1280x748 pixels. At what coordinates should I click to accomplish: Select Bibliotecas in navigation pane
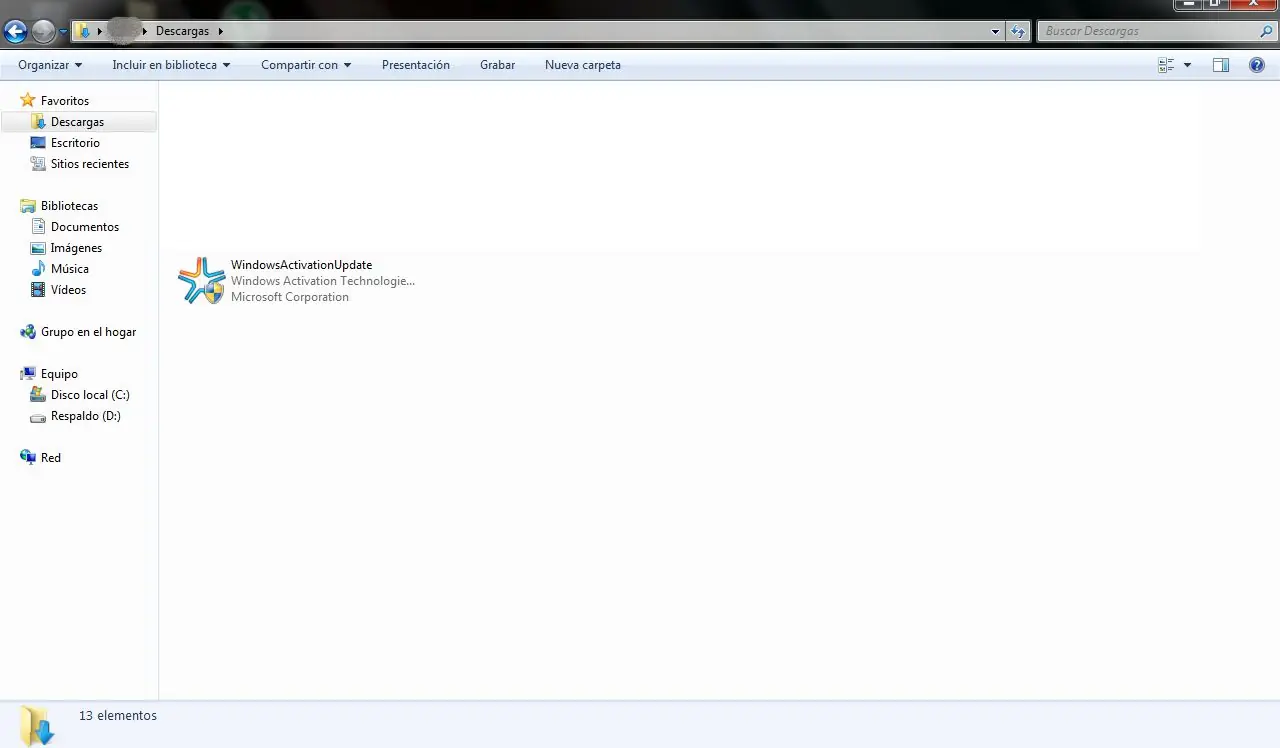[x=69, y=206]
